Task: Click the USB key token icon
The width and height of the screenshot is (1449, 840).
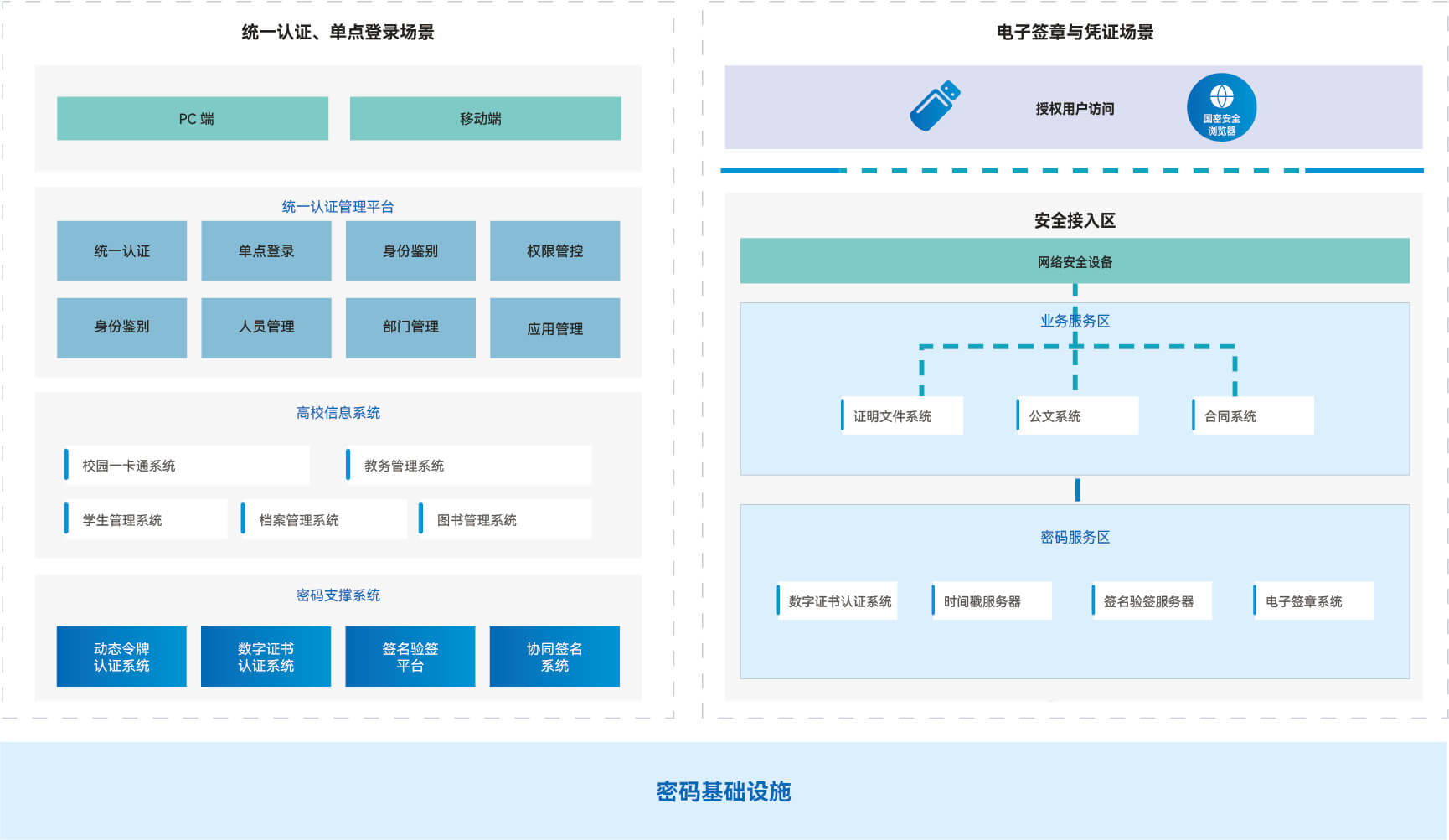Action: (x=935, y=106)
